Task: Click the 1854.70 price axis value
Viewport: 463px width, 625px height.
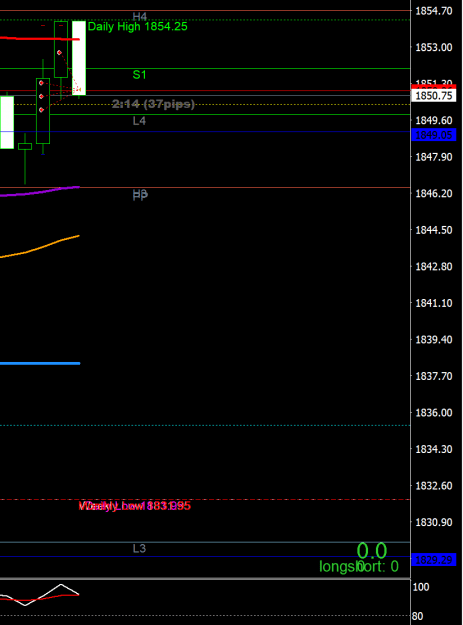Action: pos(434,11)
